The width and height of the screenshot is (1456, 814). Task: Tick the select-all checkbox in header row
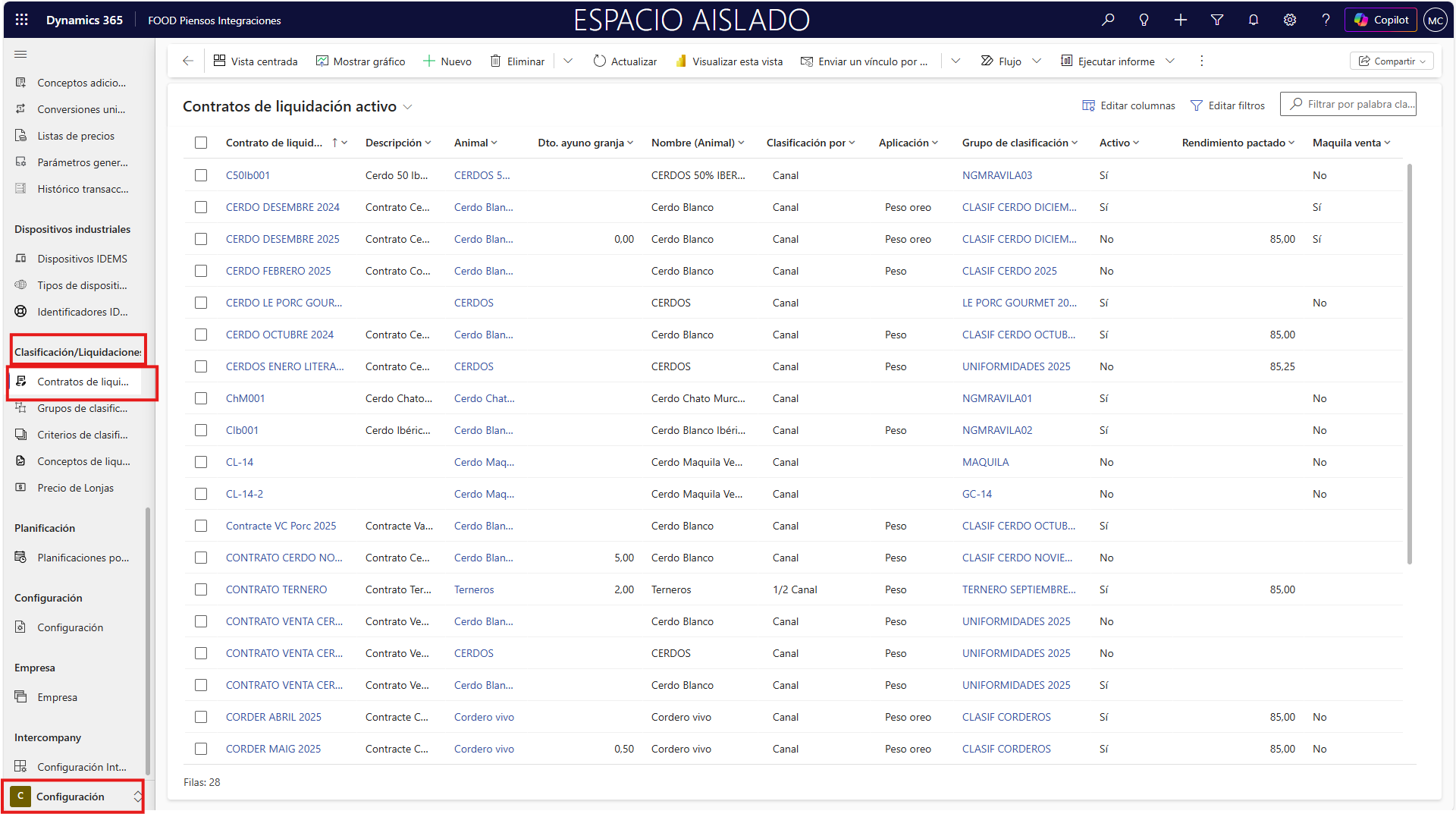[x=201, y=143]
